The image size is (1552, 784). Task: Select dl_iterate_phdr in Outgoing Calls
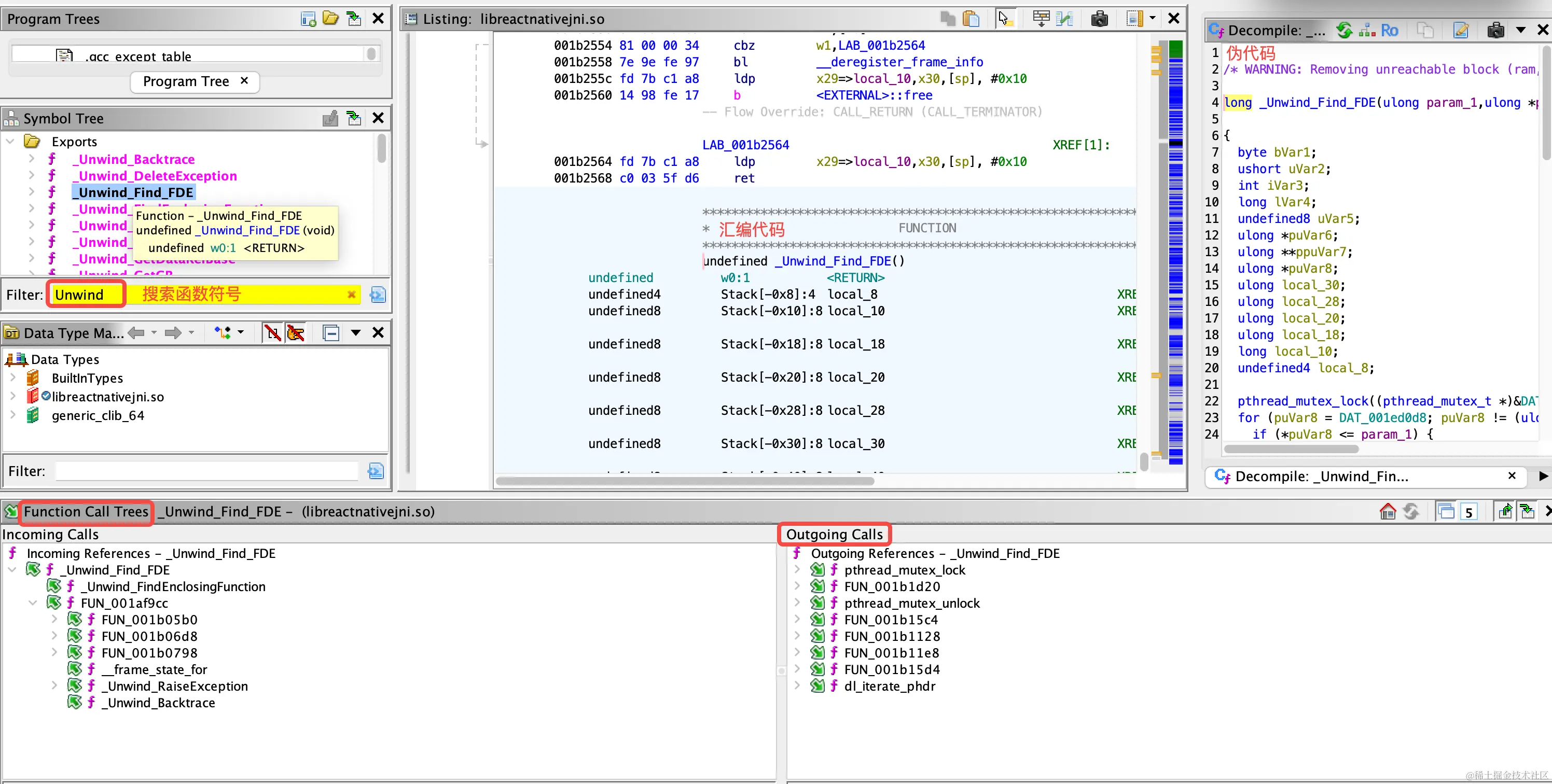tap(890, 686)
